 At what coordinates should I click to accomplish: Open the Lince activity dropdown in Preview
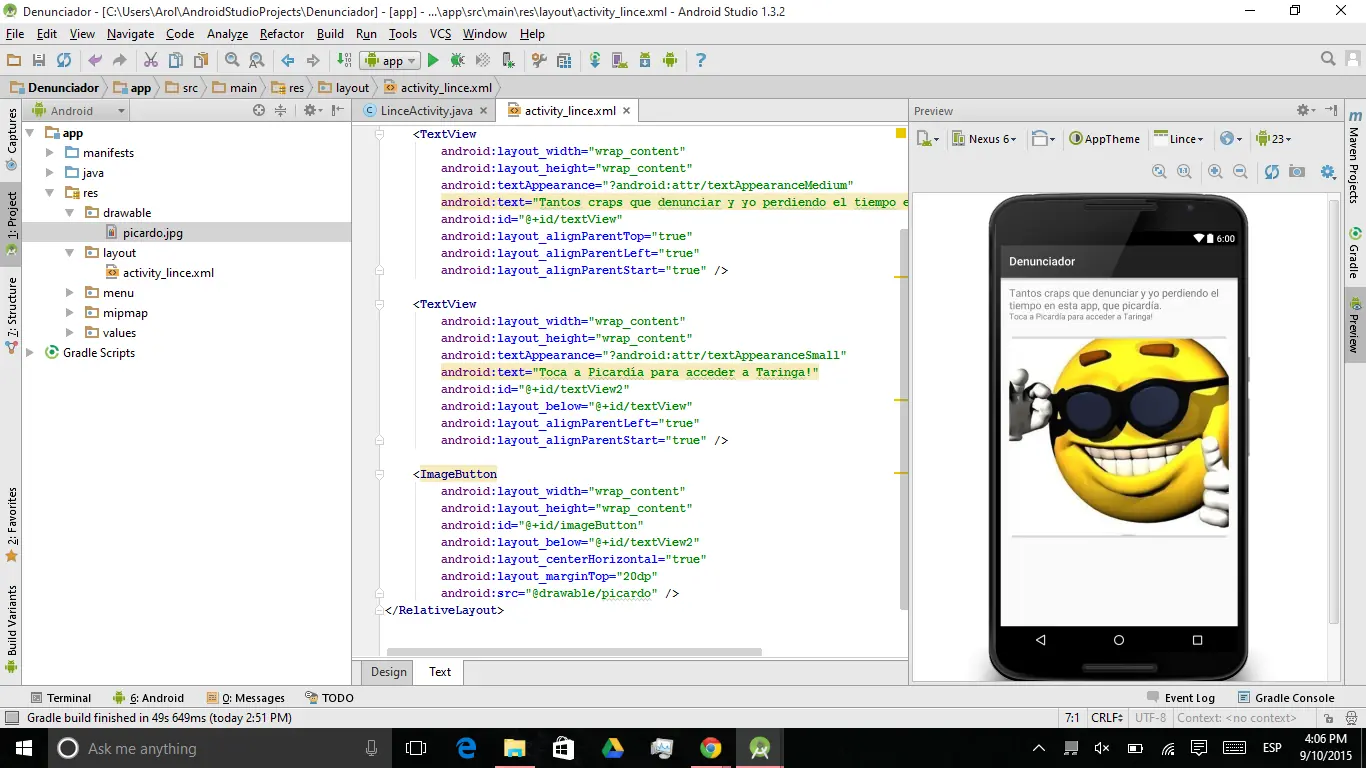(x=1179, y=139)
